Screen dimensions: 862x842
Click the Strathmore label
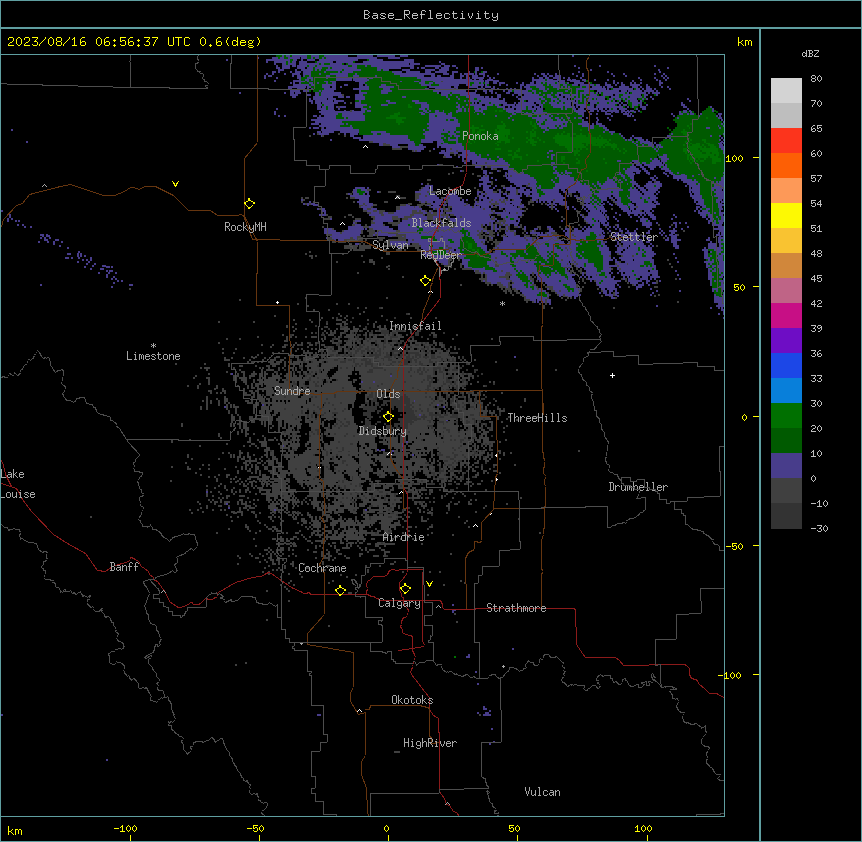click(516, 608)
